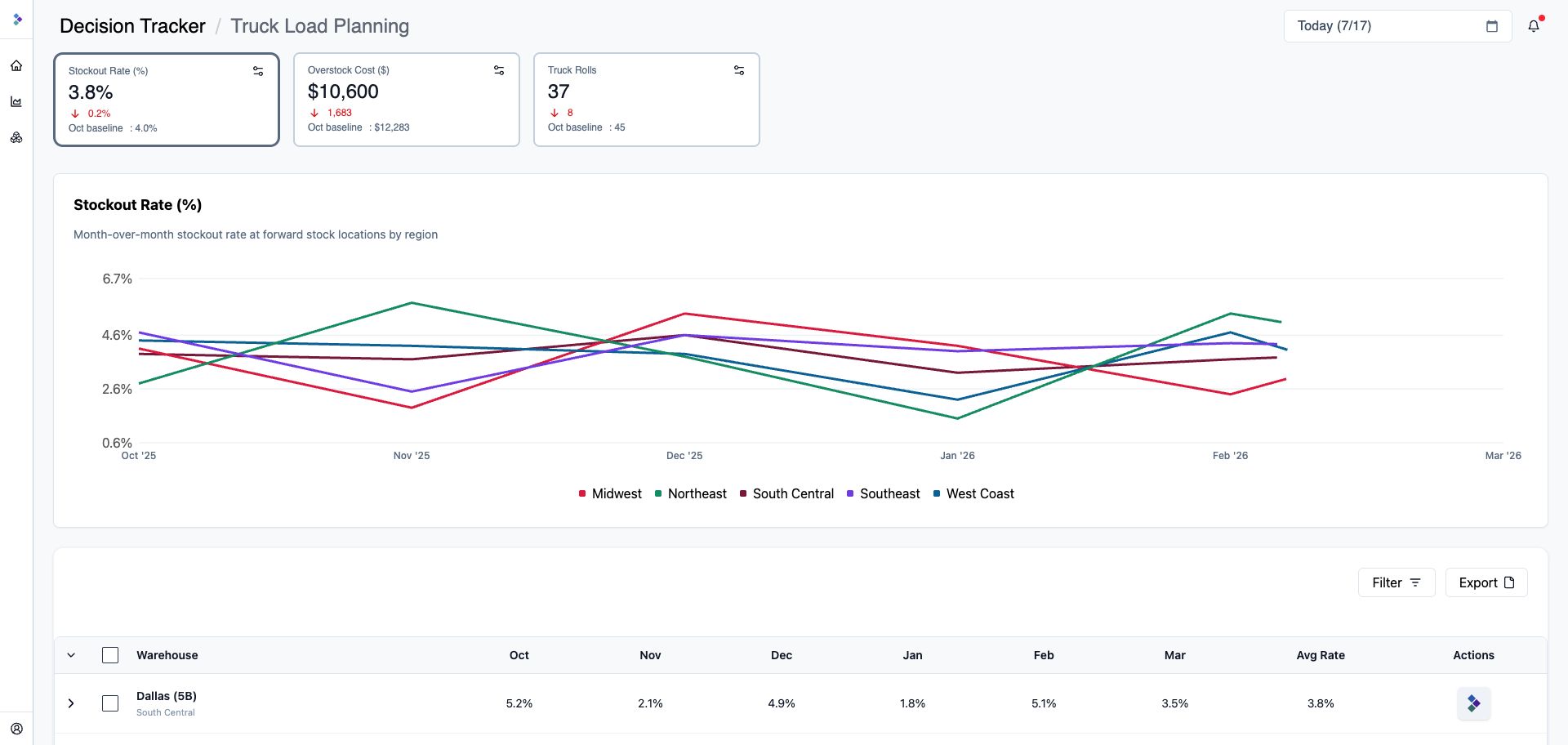This screenshot has height=745, width=1568.
Task: Click the Jan column header
Action: [x=913, y=655]
